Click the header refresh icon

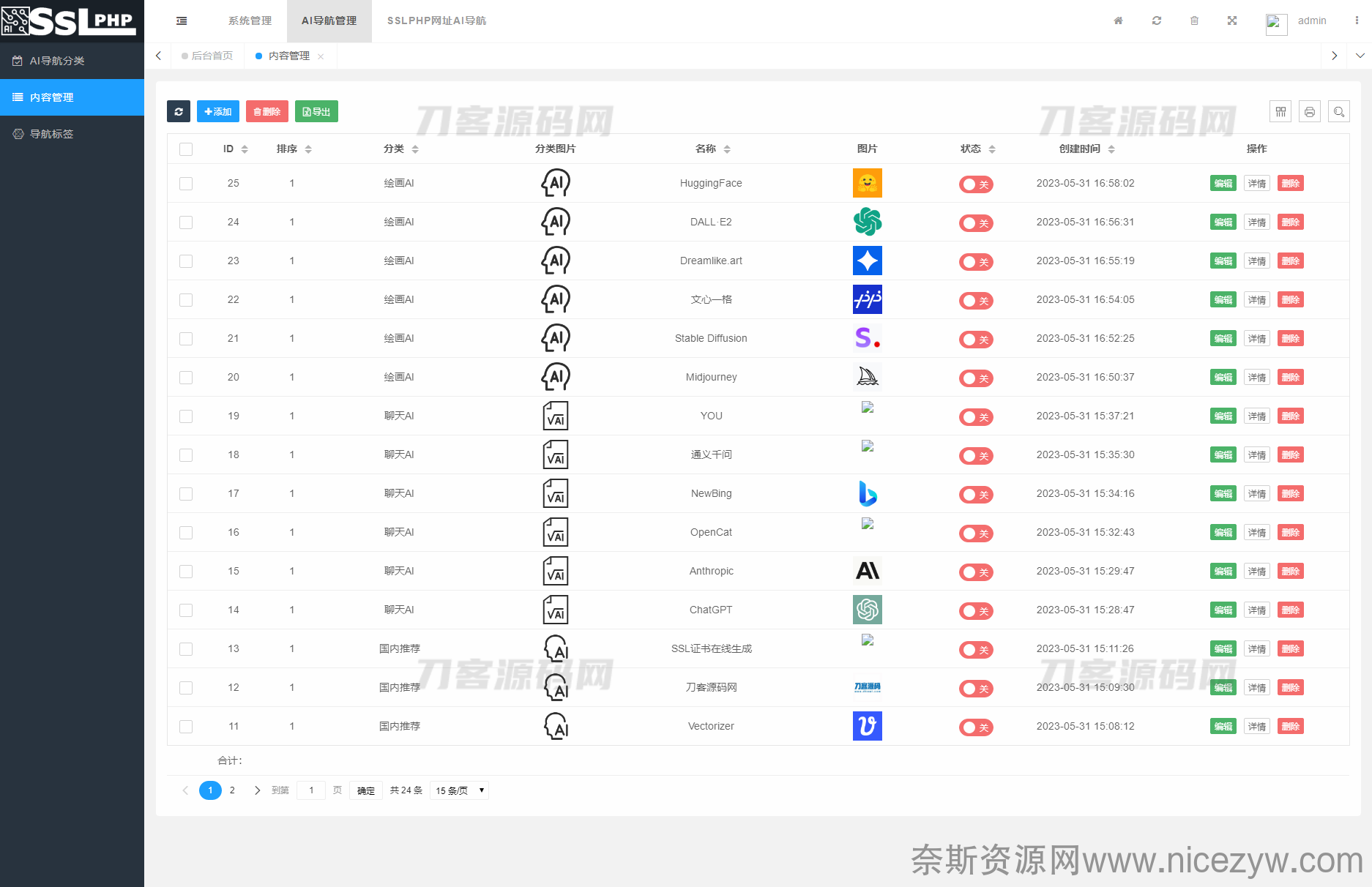[x=1157, y=20]
